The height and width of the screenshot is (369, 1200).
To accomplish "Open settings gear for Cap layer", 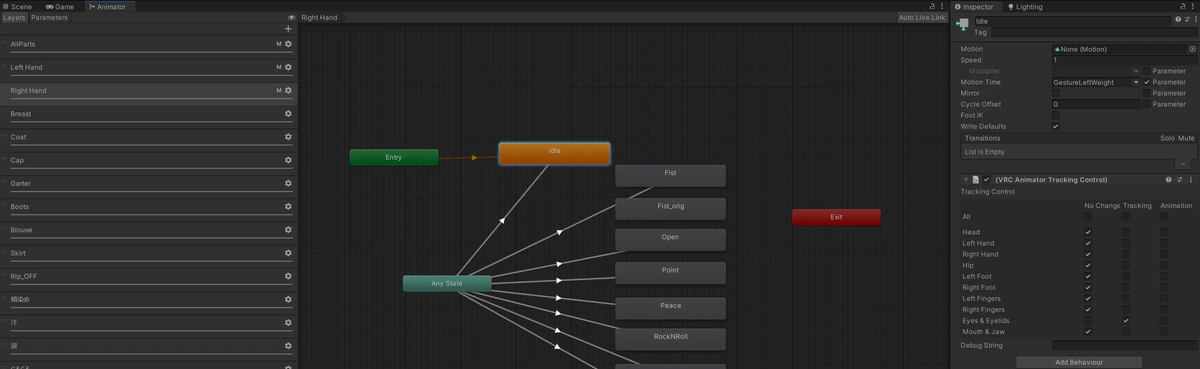I will coord(289,160).
